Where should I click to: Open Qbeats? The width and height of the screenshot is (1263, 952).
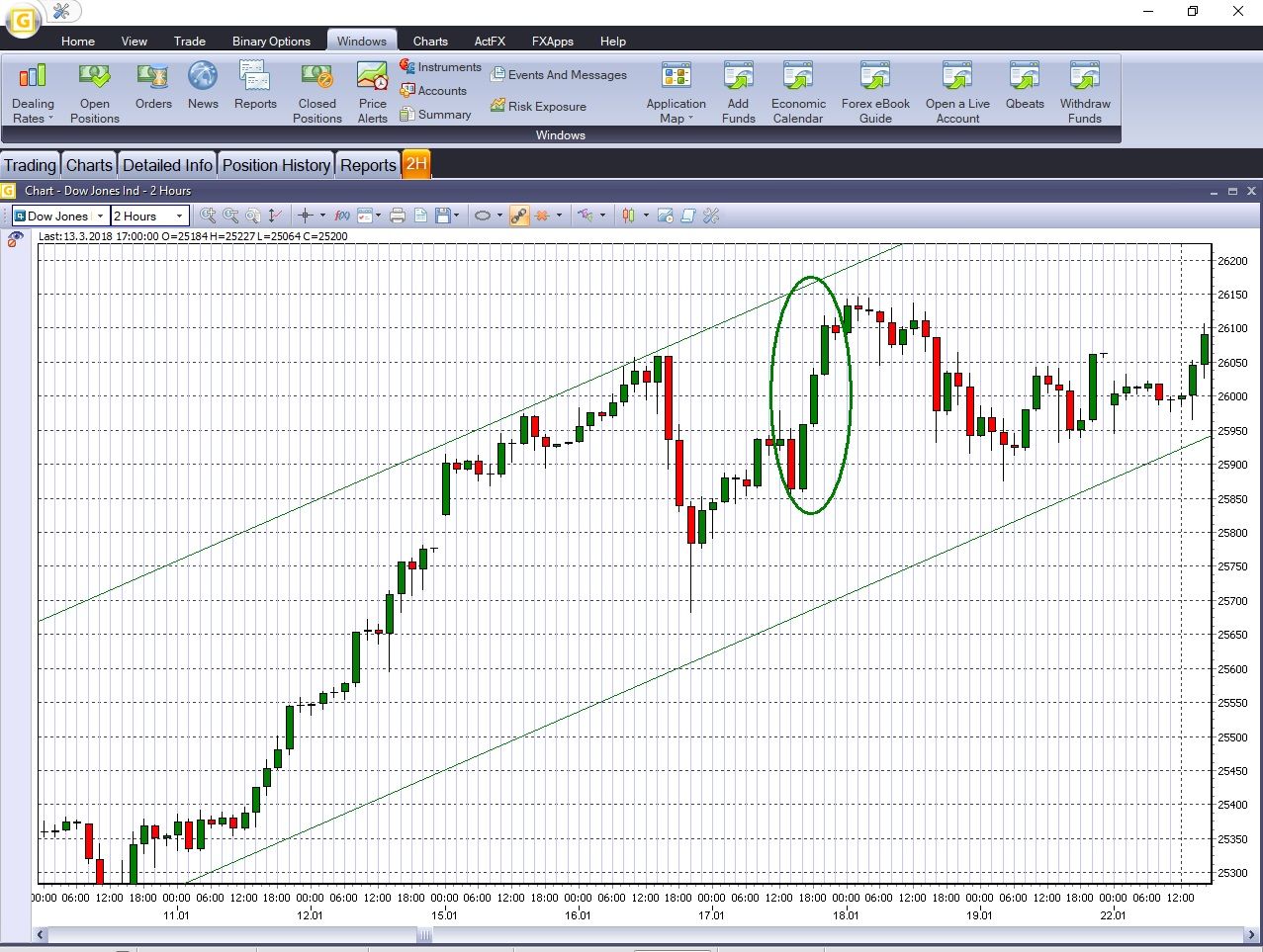(x=1025, y=86)
